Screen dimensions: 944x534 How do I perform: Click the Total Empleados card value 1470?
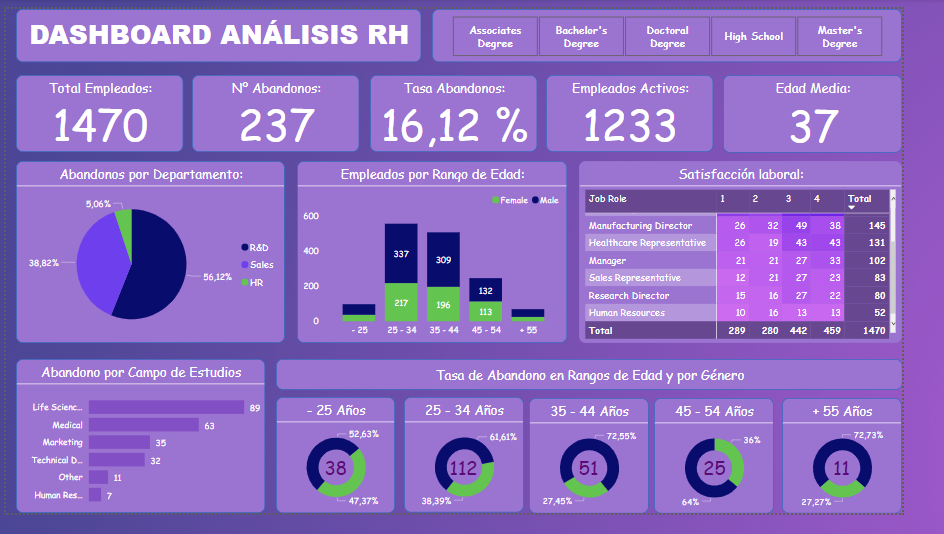click(x=101, y=125)
